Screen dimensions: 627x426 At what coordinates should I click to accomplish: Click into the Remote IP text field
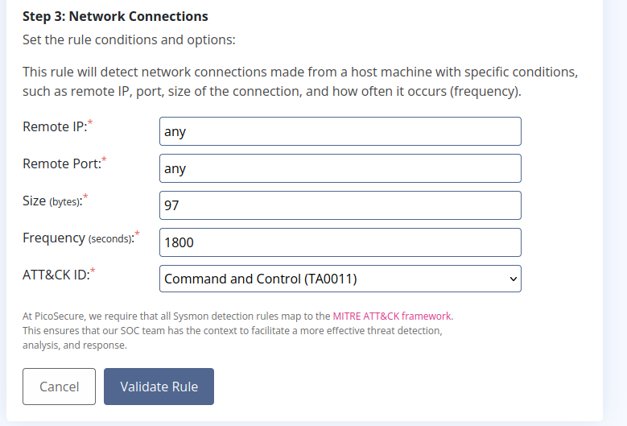click(x=340, y=131)
